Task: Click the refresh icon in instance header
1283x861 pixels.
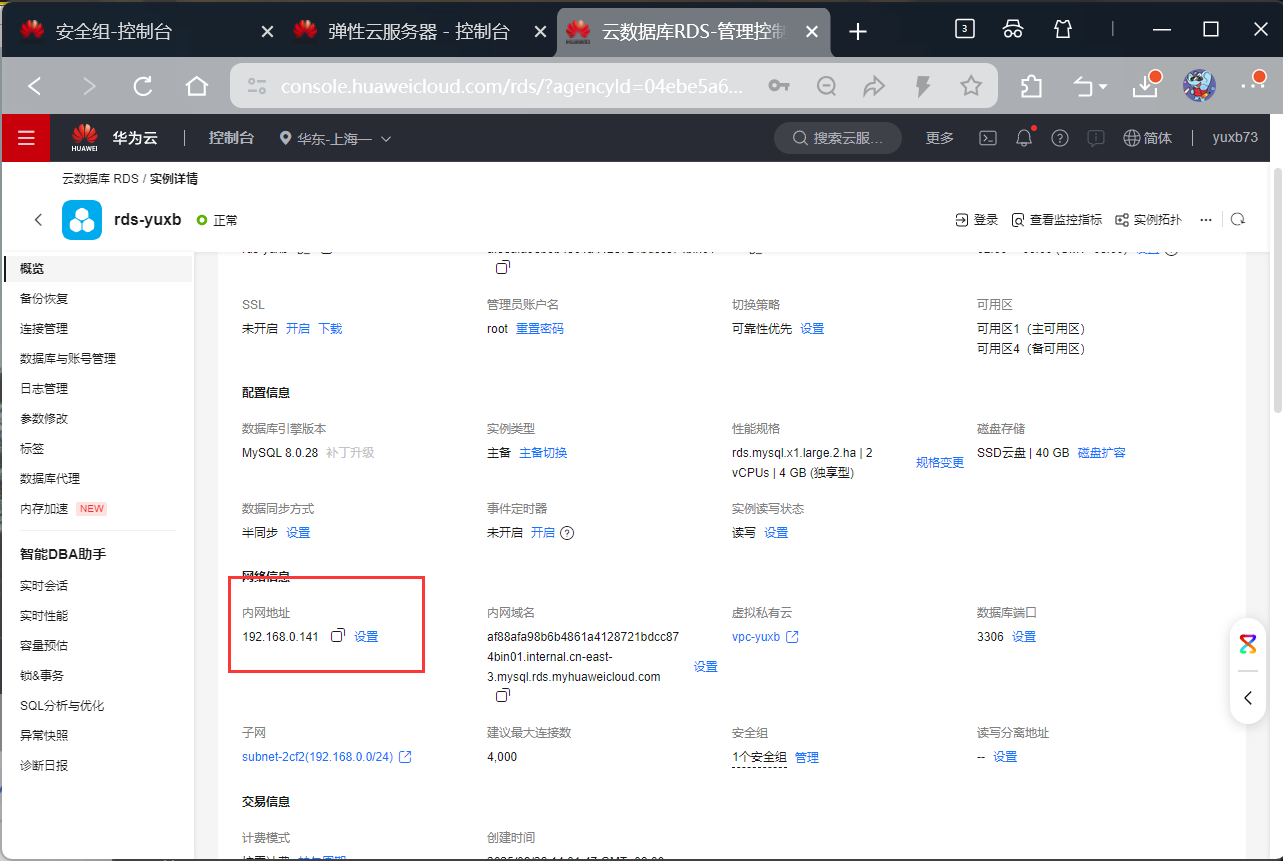Action: [1238, 220]
